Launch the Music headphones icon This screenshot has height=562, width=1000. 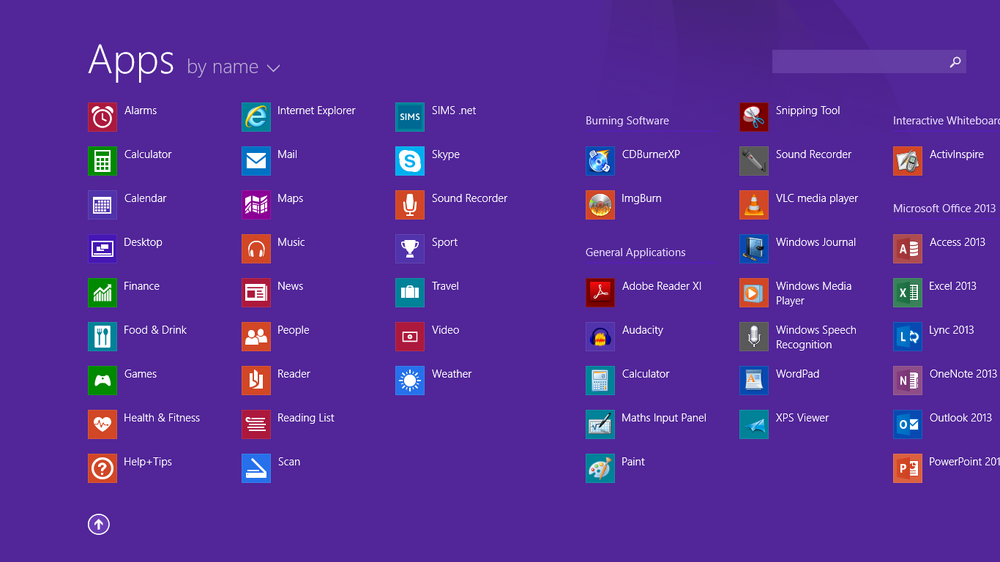[256, 249]
